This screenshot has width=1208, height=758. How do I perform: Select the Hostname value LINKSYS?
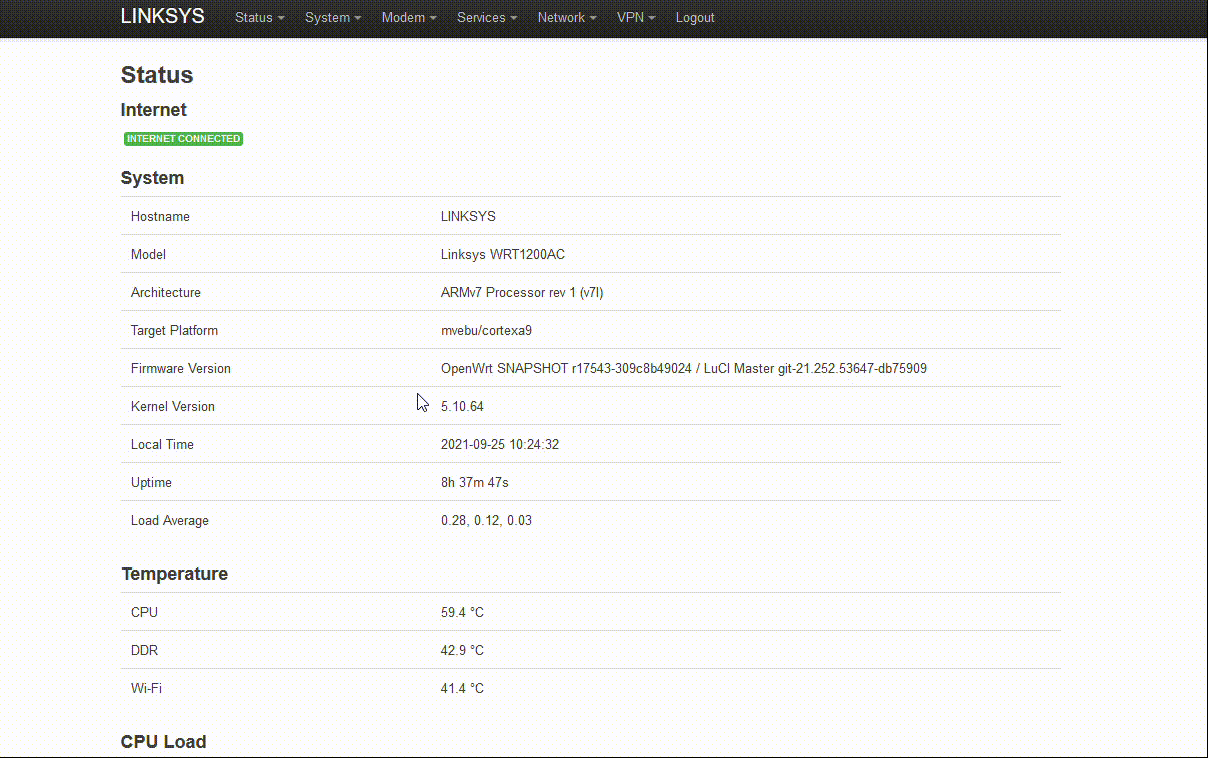tap(468, 216)
